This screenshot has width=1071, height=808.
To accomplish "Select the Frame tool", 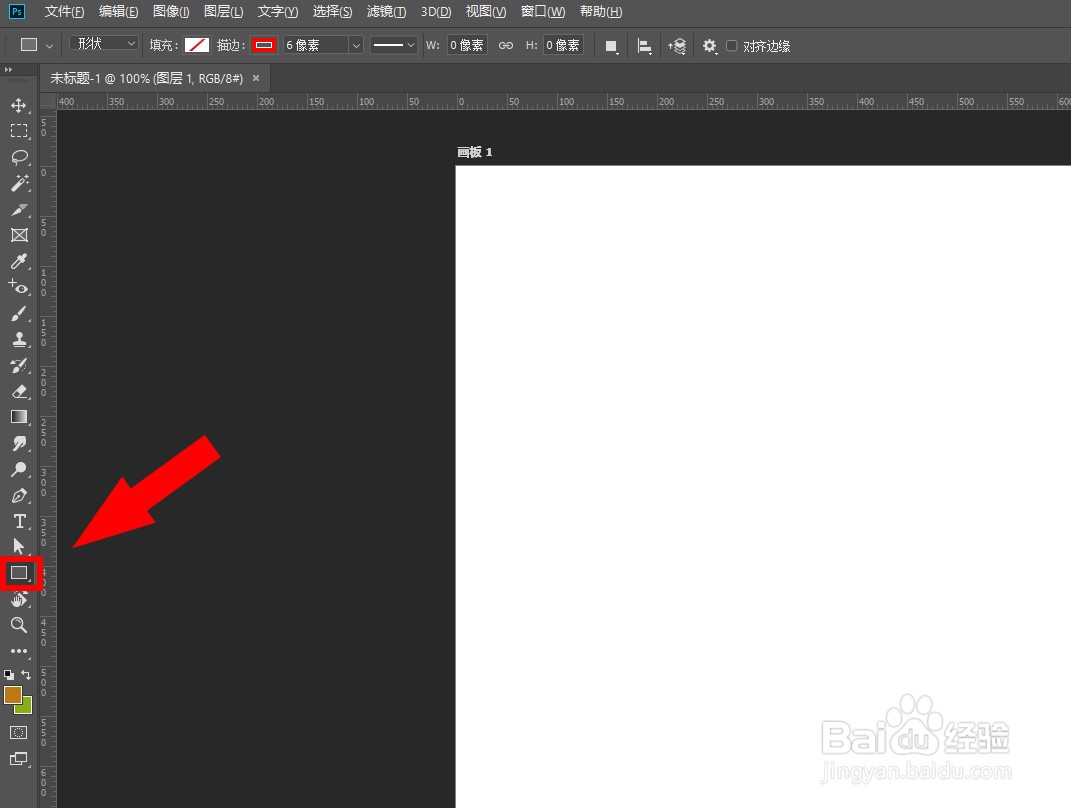I will coord(18,235).
